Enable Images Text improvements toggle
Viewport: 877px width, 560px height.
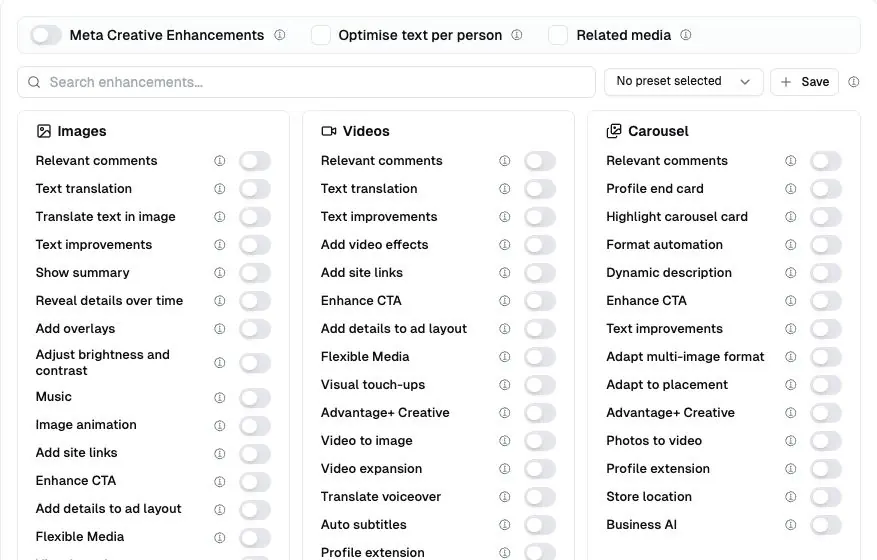tap(255, 245)
